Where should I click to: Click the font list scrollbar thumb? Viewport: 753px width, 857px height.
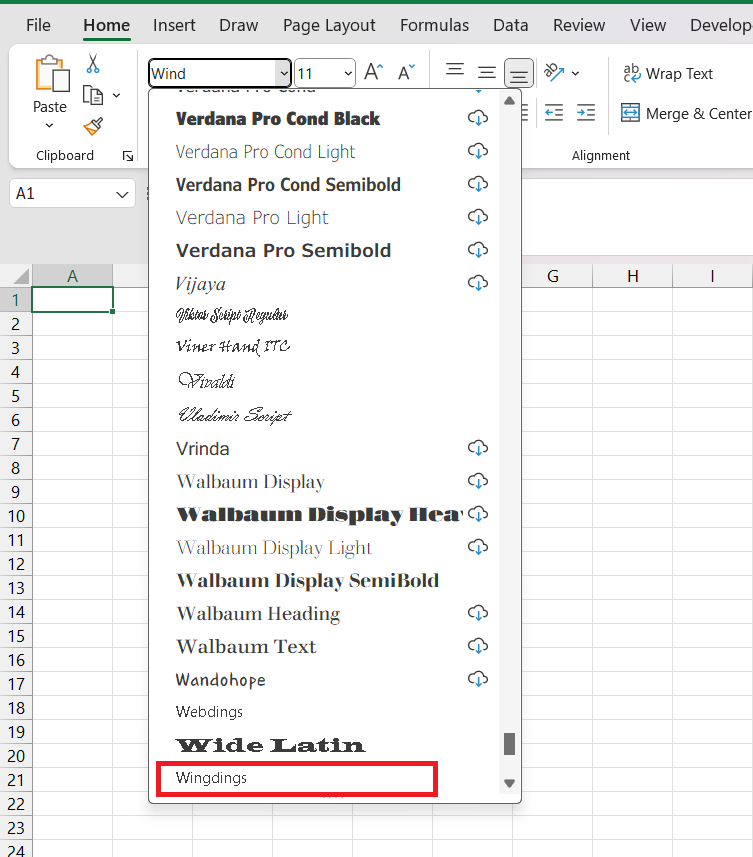tap(509, 744)
